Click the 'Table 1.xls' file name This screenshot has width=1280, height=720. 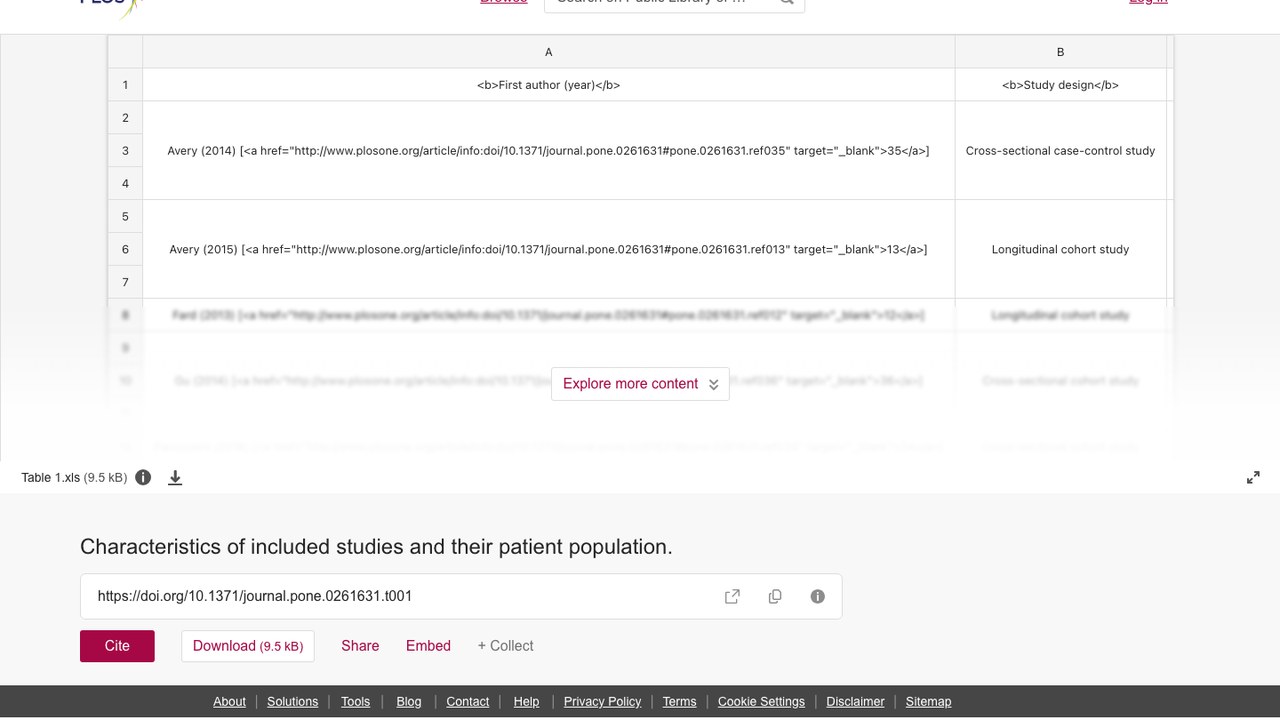click(x=50, y=478)
